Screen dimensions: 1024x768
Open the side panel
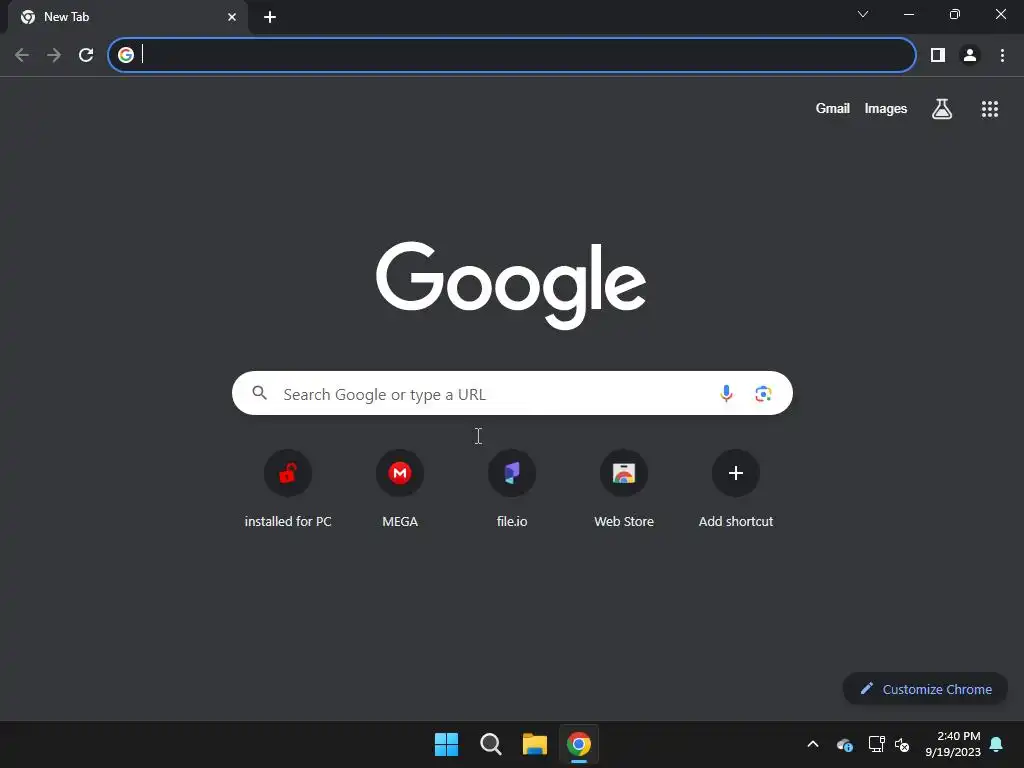938,55
